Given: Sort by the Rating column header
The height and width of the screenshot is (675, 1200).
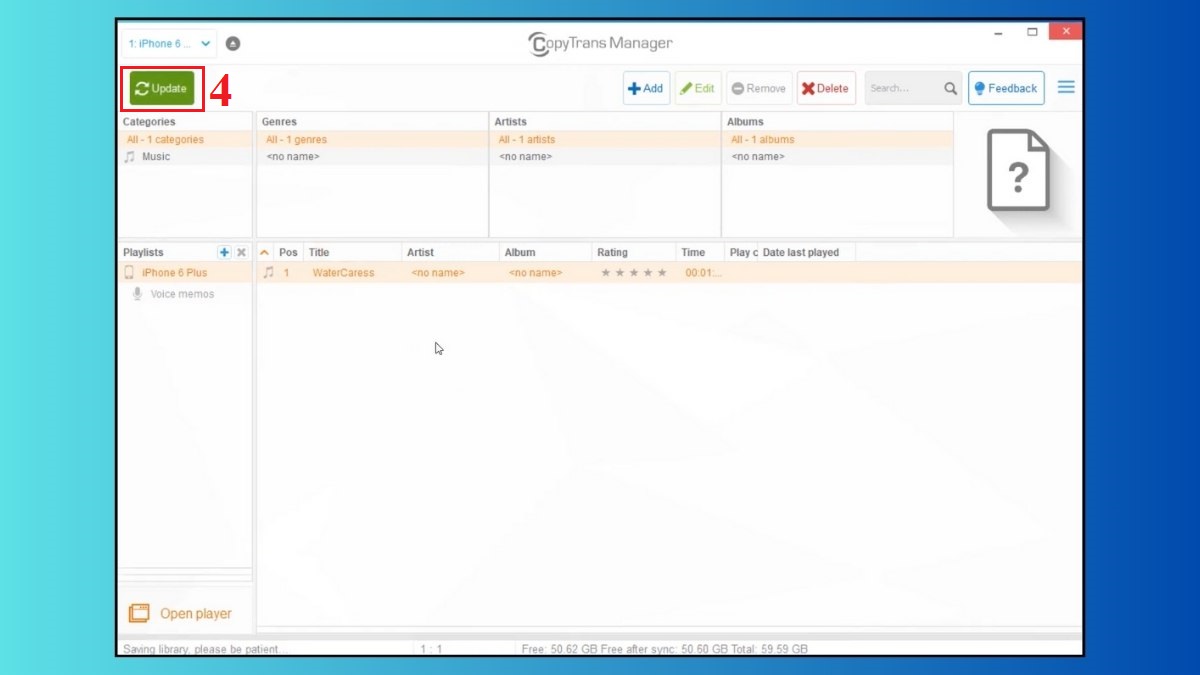Looking at the screenshot, I should [634, 252].
